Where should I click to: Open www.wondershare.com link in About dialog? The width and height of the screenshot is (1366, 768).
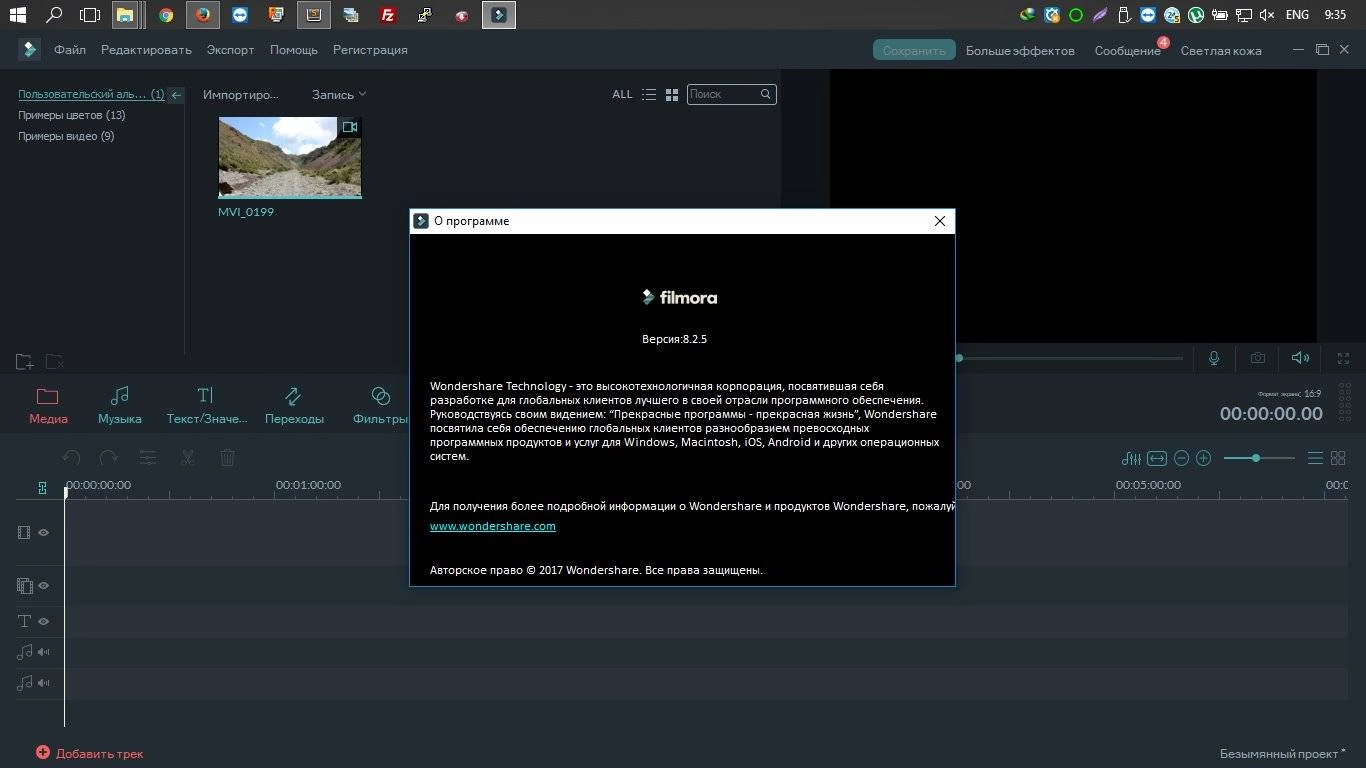493,526
